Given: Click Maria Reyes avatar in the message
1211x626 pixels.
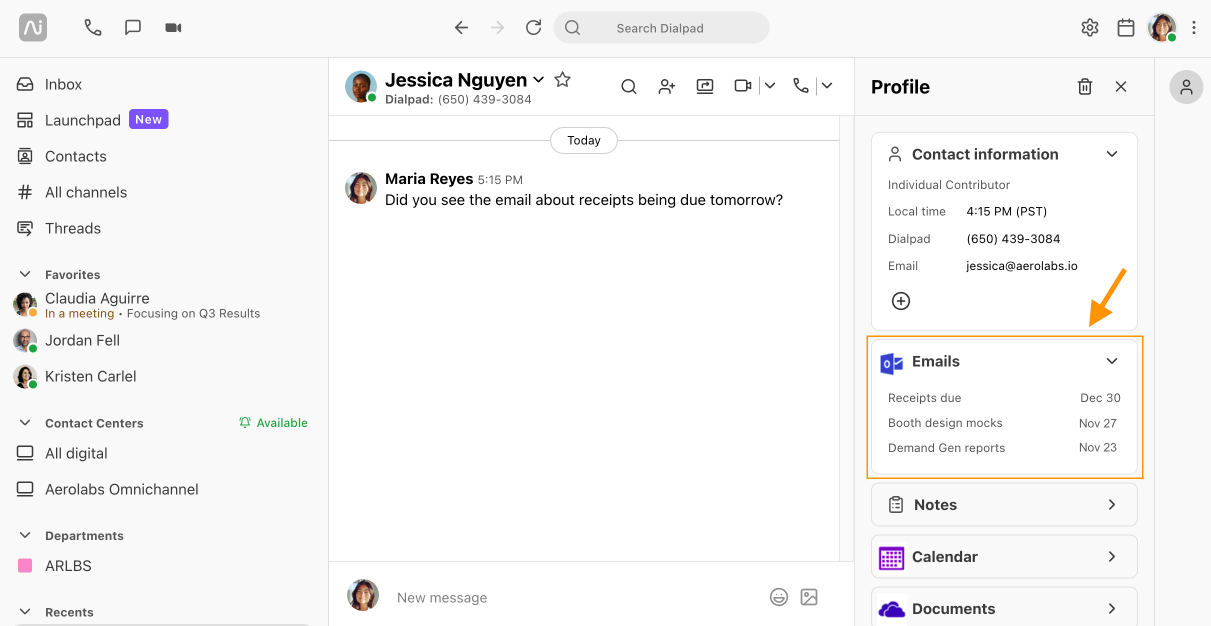Looking at the screenshot, I should 361,187.
